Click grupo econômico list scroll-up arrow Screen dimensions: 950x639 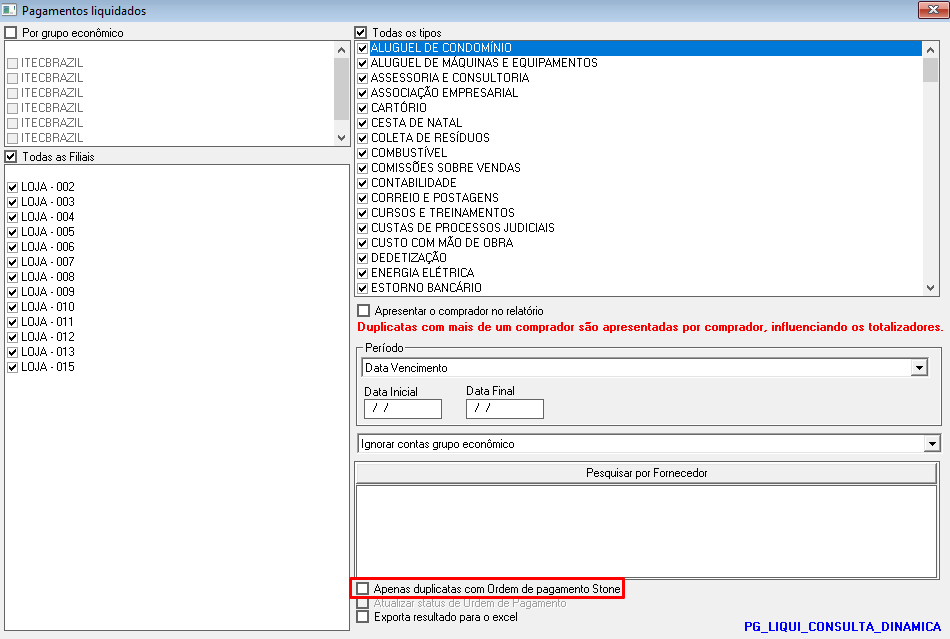(341, 50)
